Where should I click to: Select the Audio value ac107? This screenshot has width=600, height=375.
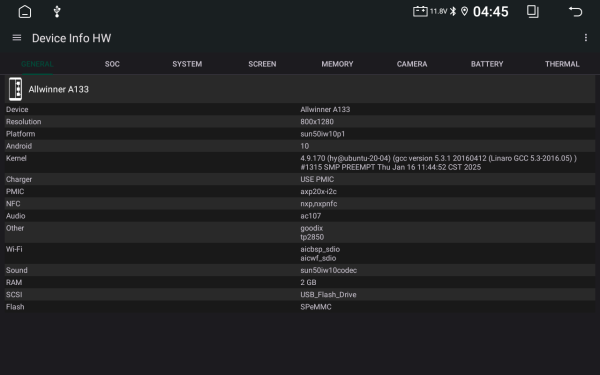pyautogui.click(x=311, y=216)
